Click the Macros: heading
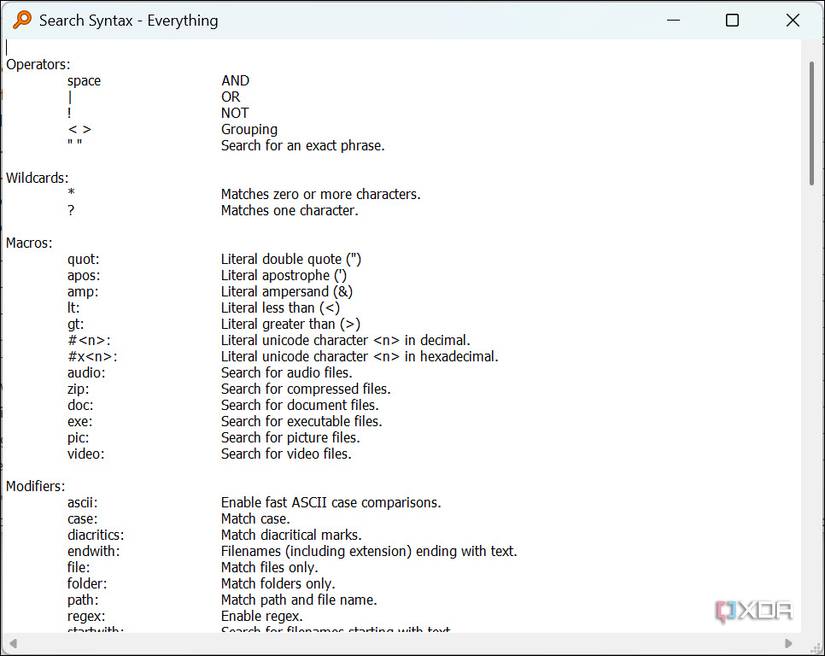825x656 pixels. tap(29, 243)
